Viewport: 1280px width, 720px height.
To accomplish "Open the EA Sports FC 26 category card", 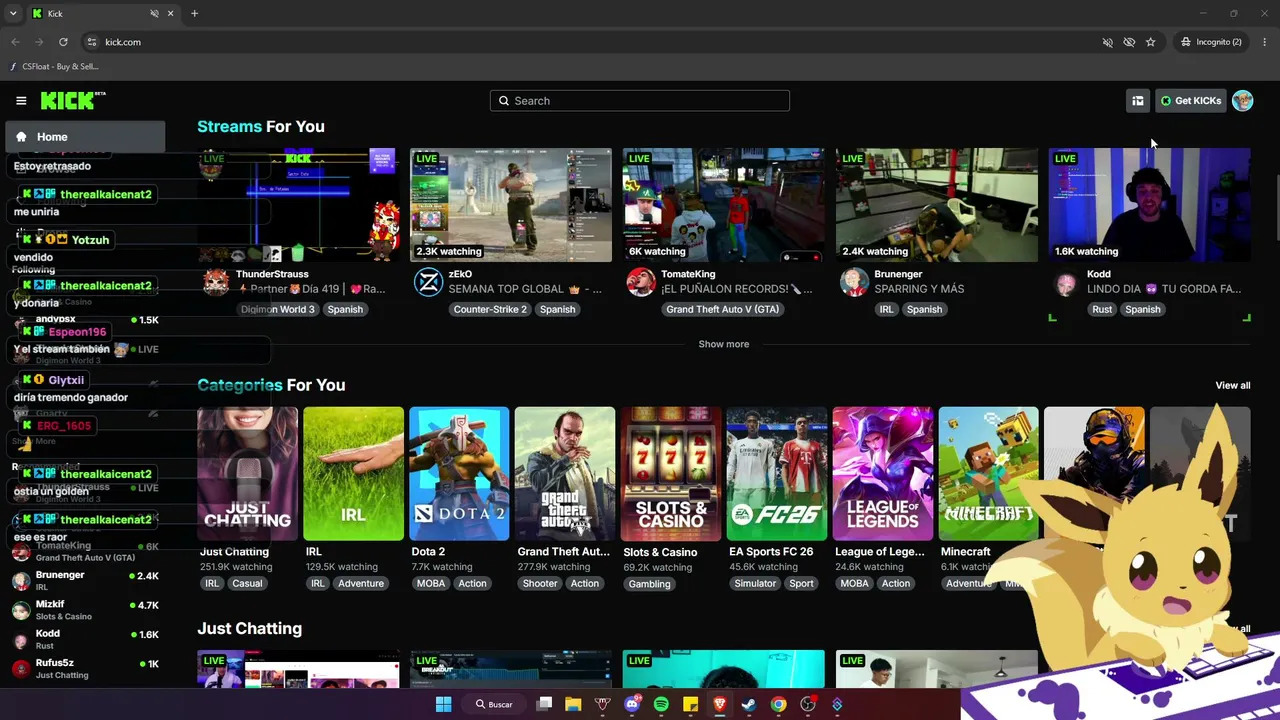I will (x=777, y=473).
